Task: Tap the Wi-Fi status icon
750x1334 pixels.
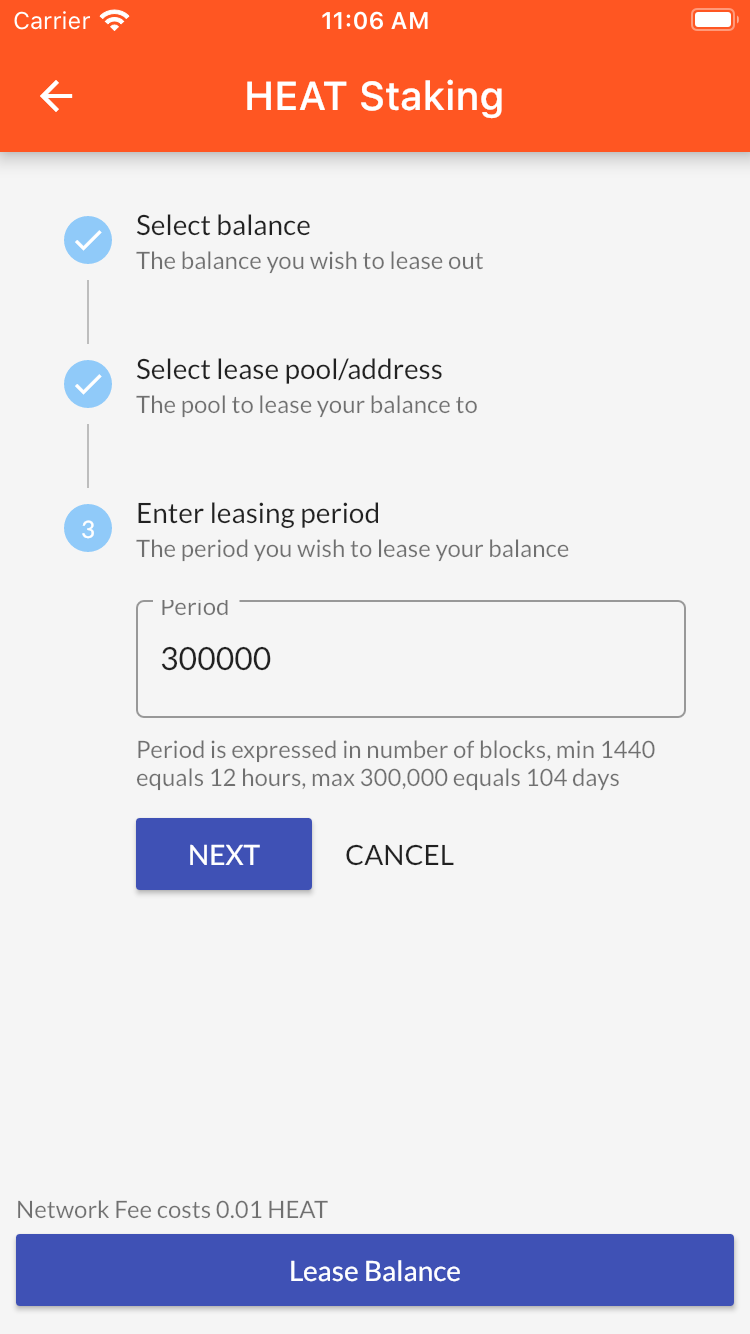Action: [x=116, y=21]
